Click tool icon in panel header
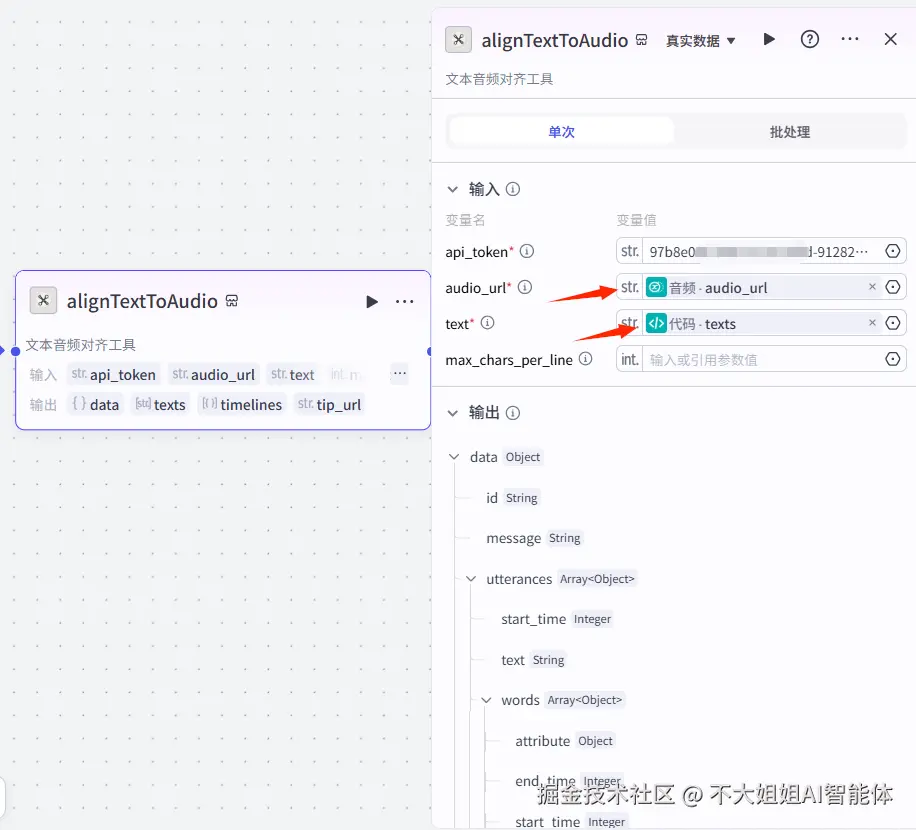 459,40
